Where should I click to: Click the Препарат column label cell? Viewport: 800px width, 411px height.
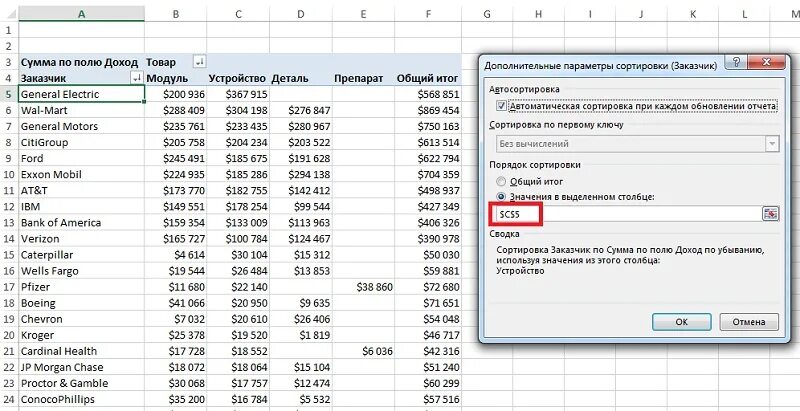[363, 78]
